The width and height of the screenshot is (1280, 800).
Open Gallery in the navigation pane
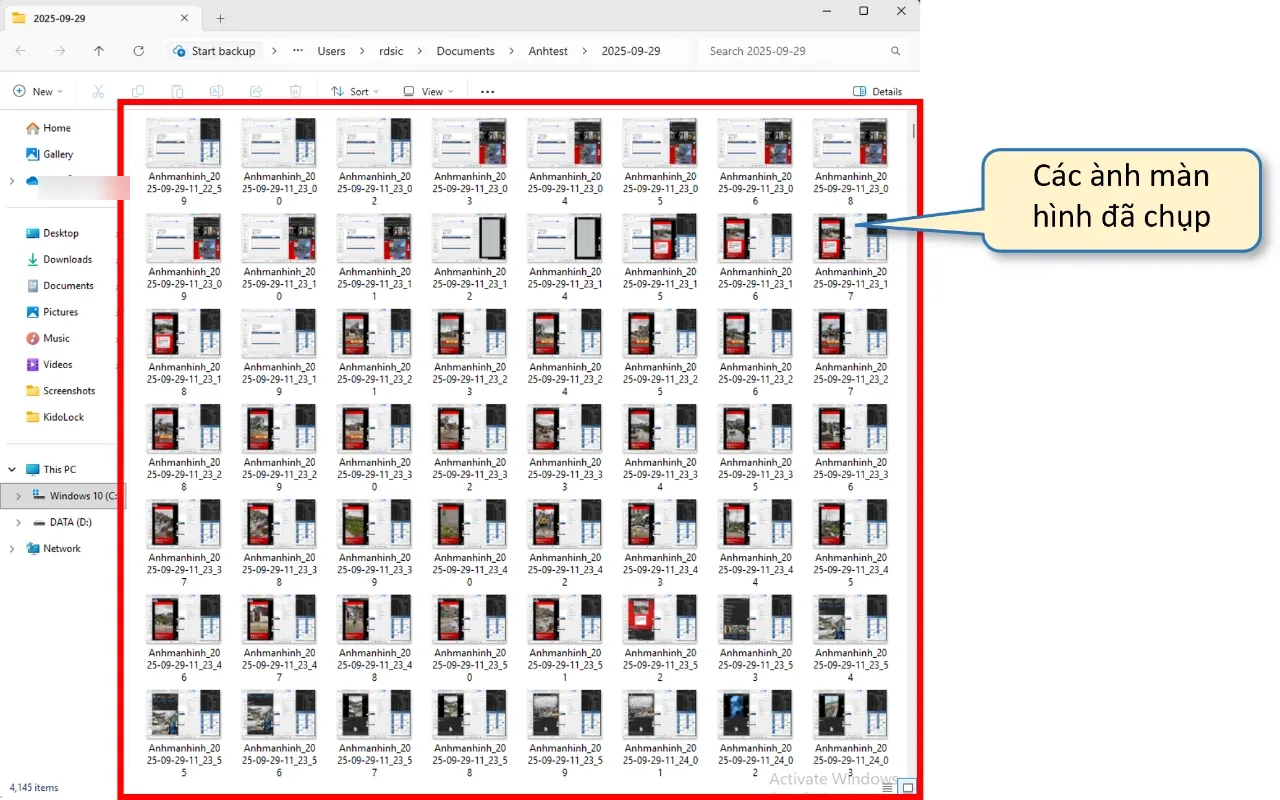(58, 154)
